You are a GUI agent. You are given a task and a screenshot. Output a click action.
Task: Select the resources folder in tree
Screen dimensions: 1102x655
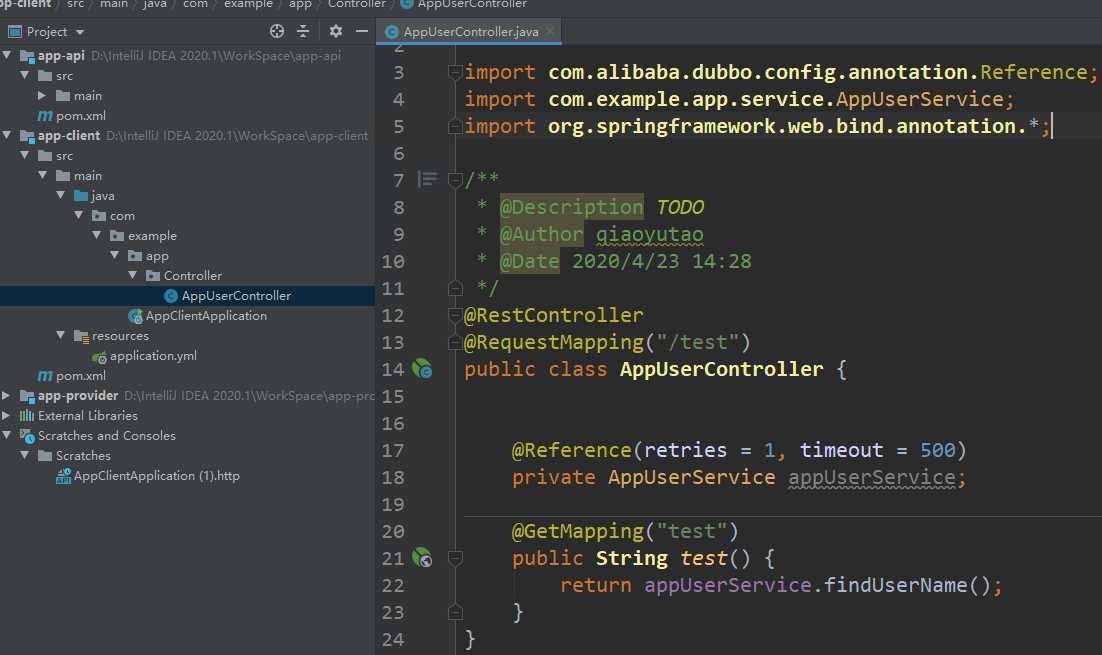112,335
